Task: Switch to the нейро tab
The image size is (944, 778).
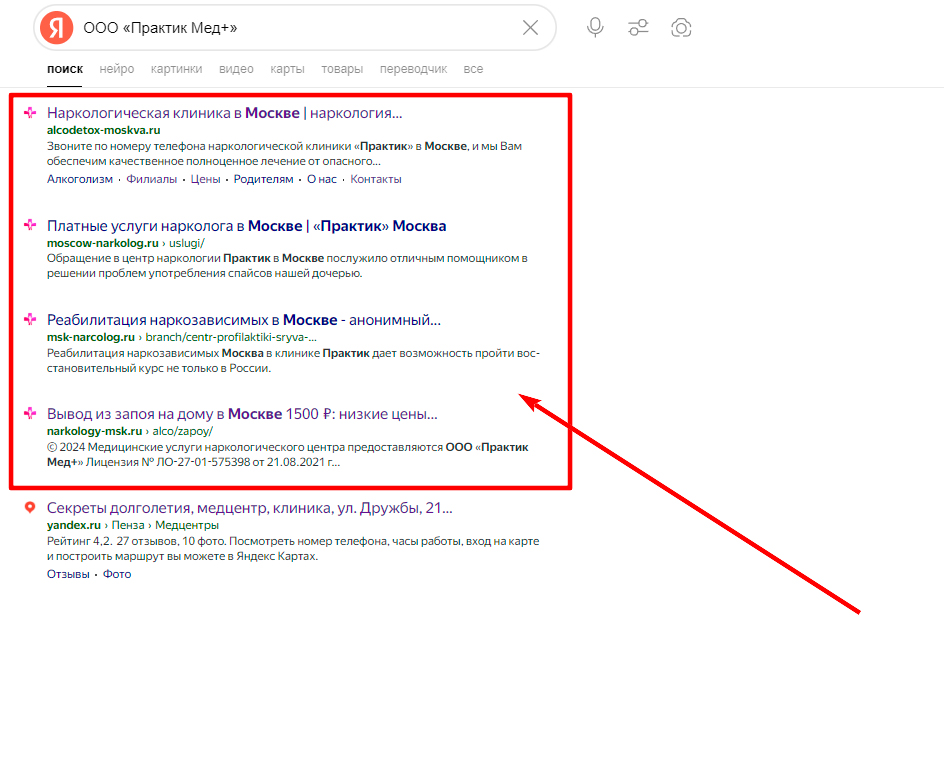Action: pos(116,69)
